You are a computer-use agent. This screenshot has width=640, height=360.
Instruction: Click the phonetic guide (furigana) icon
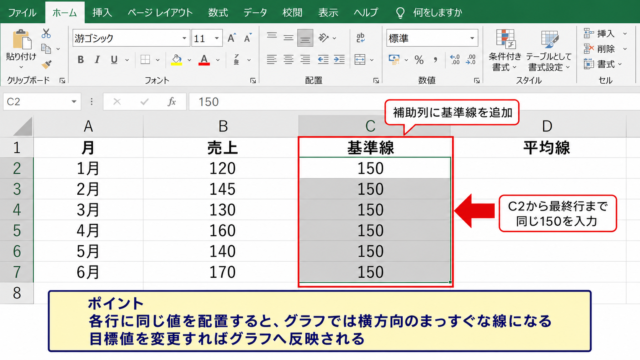(236, 60)
